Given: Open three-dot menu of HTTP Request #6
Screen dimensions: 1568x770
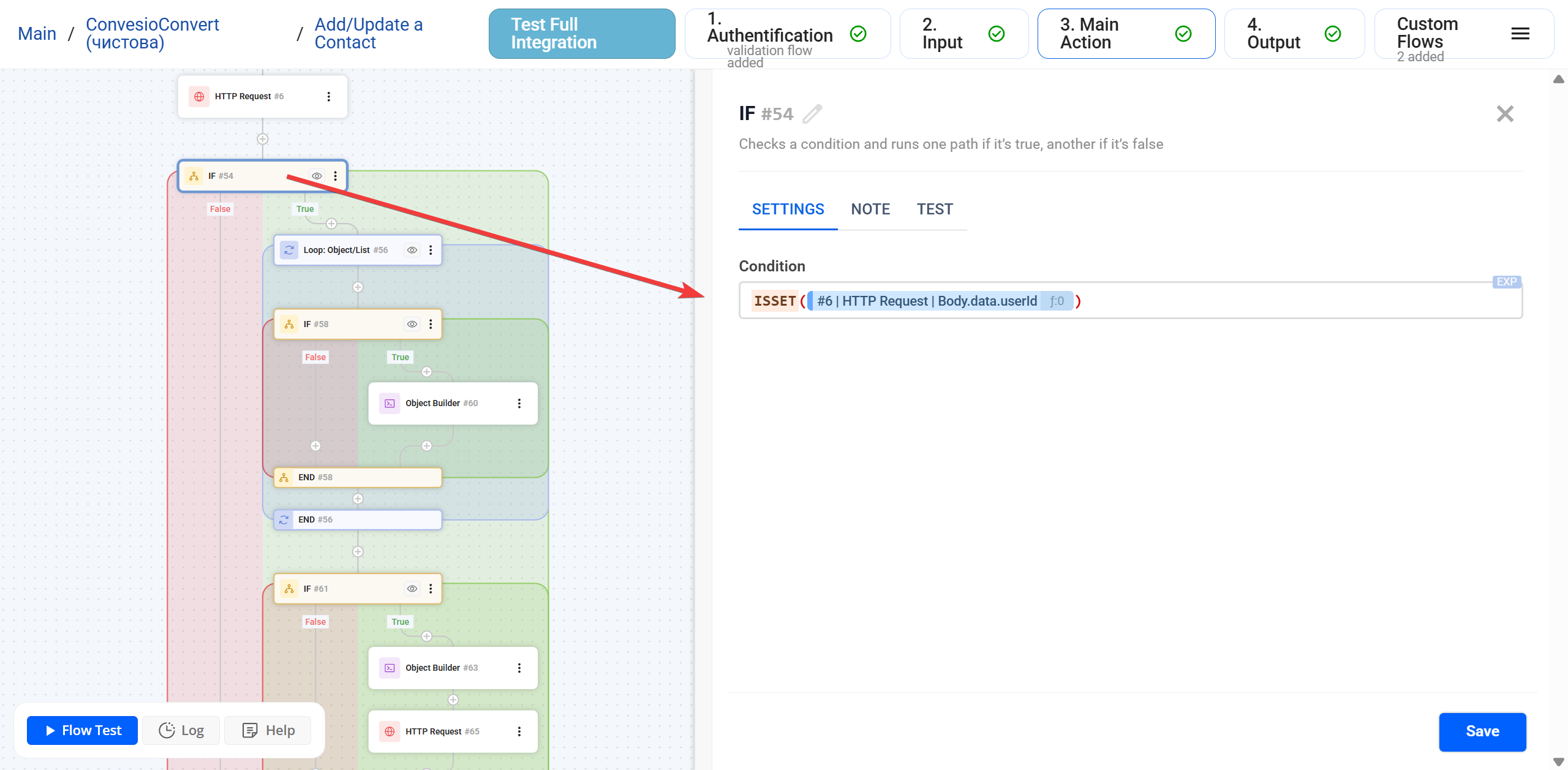Looking at the screenshot, I should pyautogui.click(x=329, y=96).
